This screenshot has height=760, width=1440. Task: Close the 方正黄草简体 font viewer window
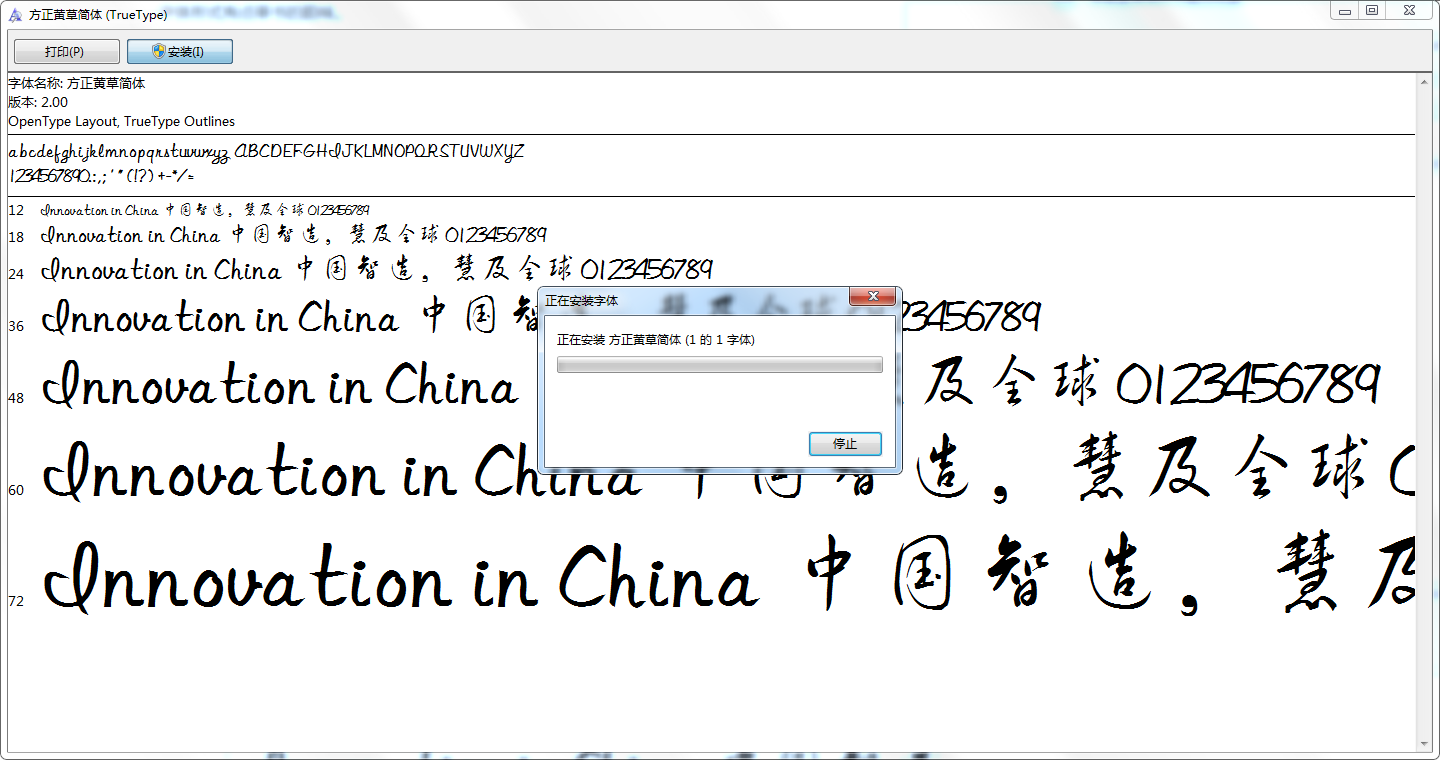tap(1409, 11)
